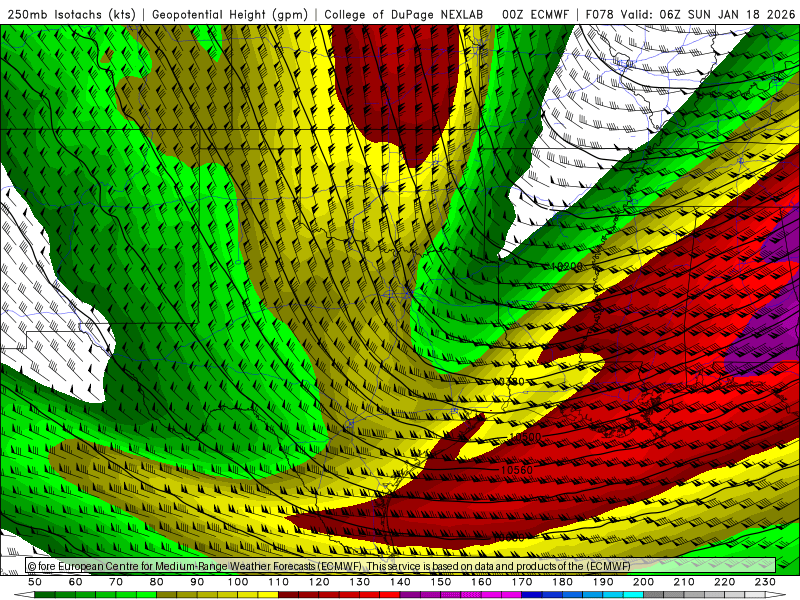Click the ECMWF copyright notice banner
800x600 pixels.
pos(401,566)
